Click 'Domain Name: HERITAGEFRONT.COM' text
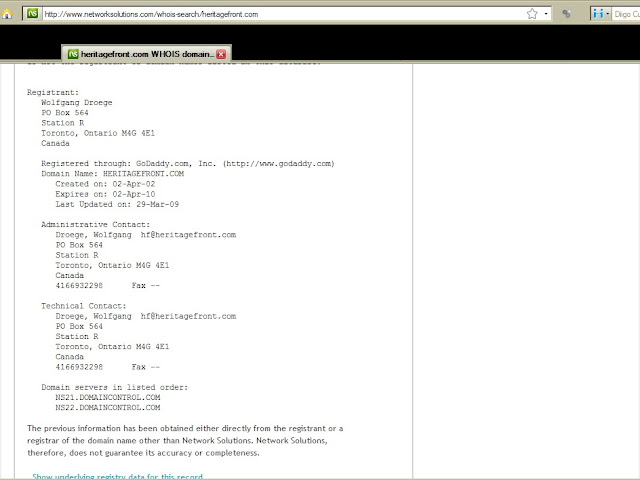640x480 pixels. pyautogui.click(x=113, y=173)
